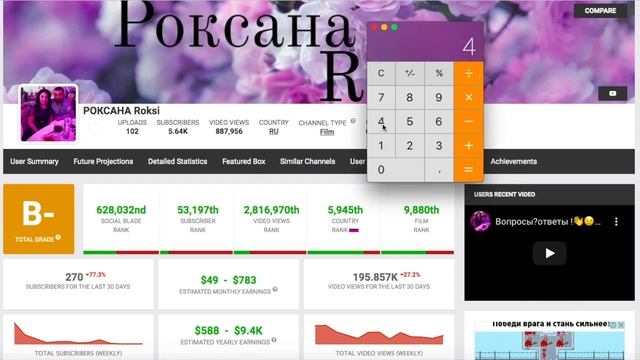Open the YouTube icon on the banner
Viewport: 640px width, 360px height.
(612, 93)
